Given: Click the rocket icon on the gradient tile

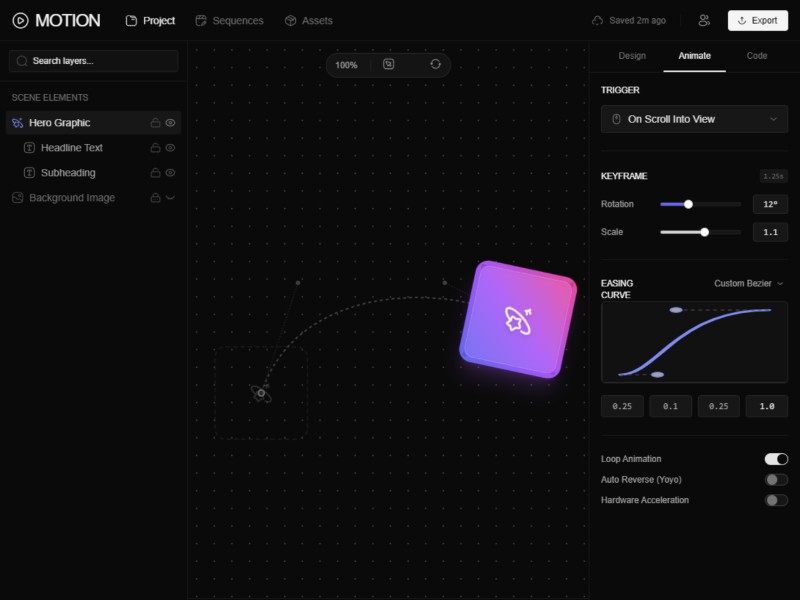Looking at the screenshot, I should 518,320.
